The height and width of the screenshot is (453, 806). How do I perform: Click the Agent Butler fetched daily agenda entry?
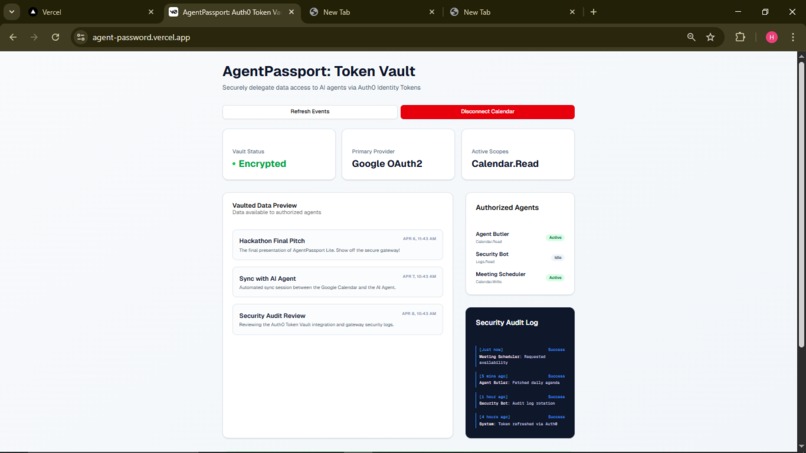coord(520,379)
